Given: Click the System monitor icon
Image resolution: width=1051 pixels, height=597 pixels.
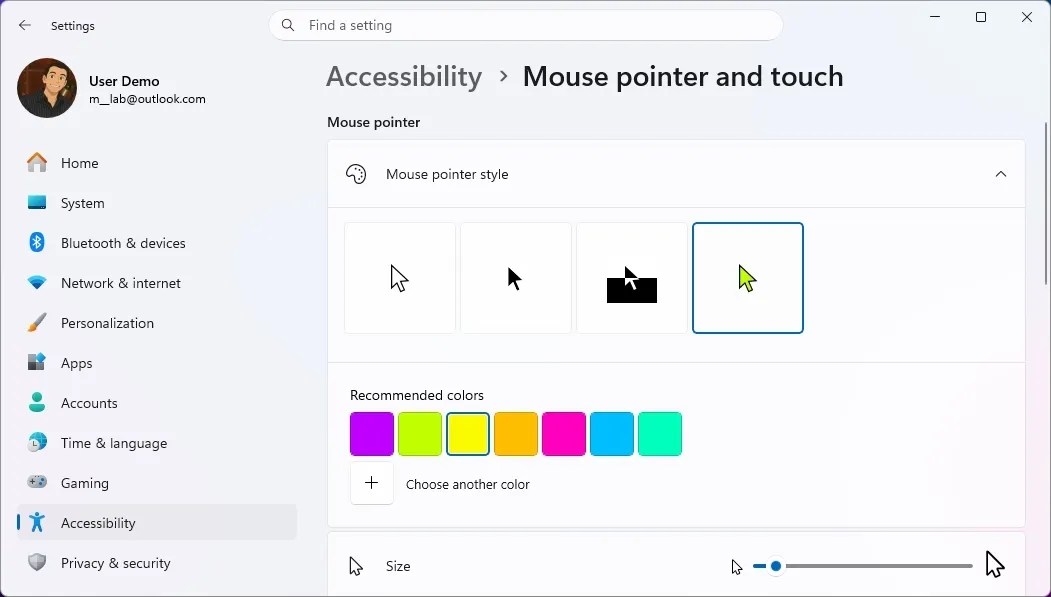Looking at the screenshot, I should click(x=37, y=202).
